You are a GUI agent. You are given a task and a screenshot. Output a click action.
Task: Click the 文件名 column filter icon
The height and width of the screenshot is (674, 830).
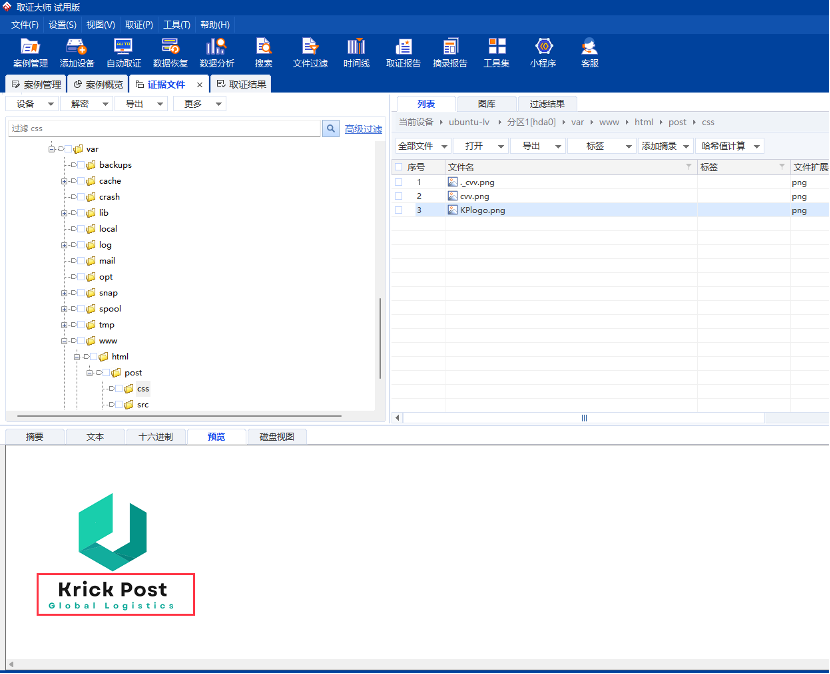coord(688,167)
